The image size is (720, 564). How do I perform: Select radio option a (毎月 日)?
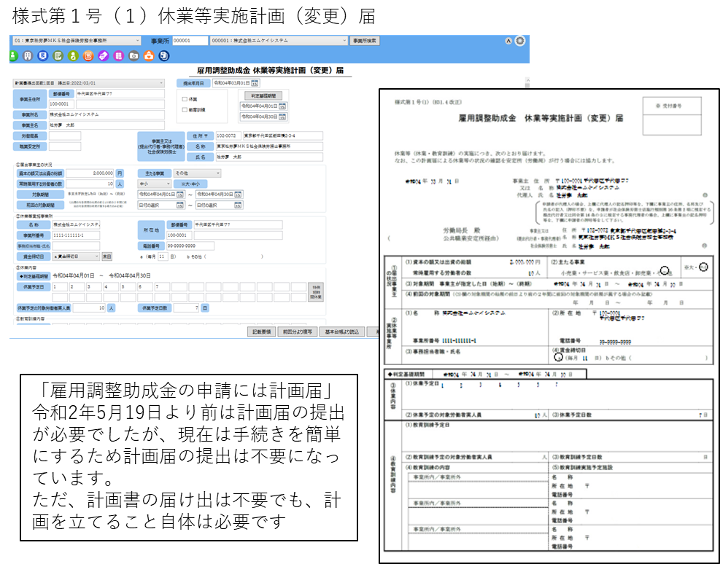coord(141,257)
